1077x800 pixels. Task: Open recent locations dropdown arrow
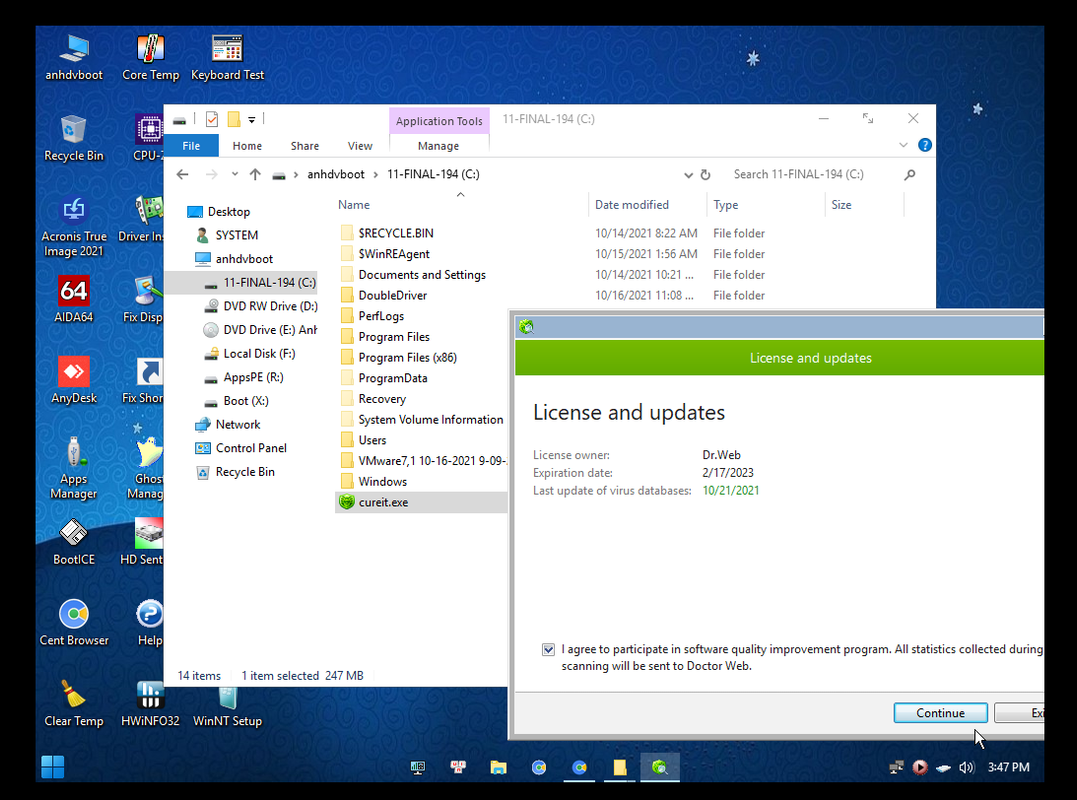pyautogui.click(x=235, y=174)
